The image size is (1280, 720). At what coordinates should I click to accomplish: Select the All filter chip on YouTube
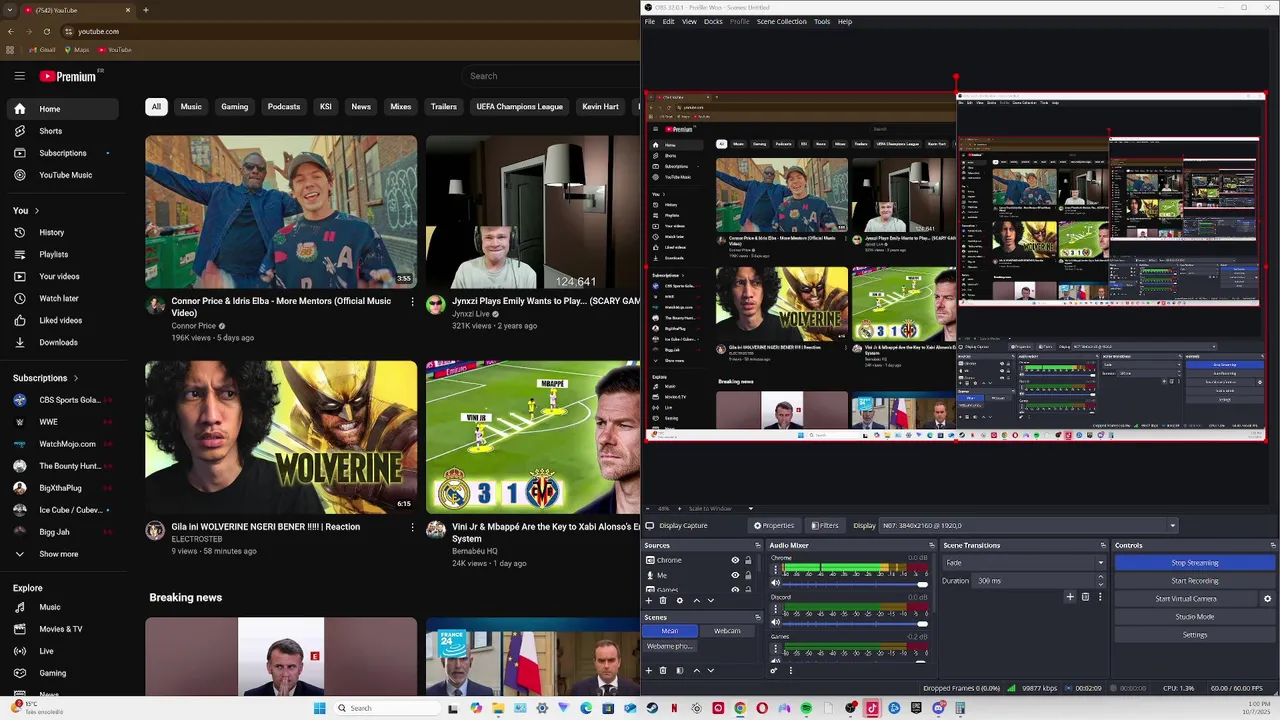point(156,106)
